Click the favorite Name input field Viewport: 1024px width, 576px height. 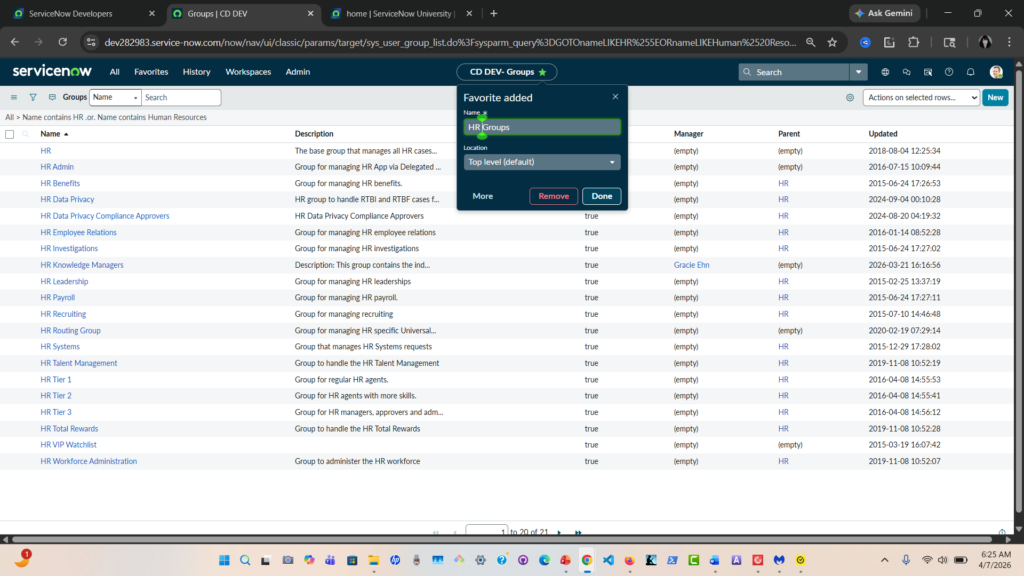(x=542, y=127)
